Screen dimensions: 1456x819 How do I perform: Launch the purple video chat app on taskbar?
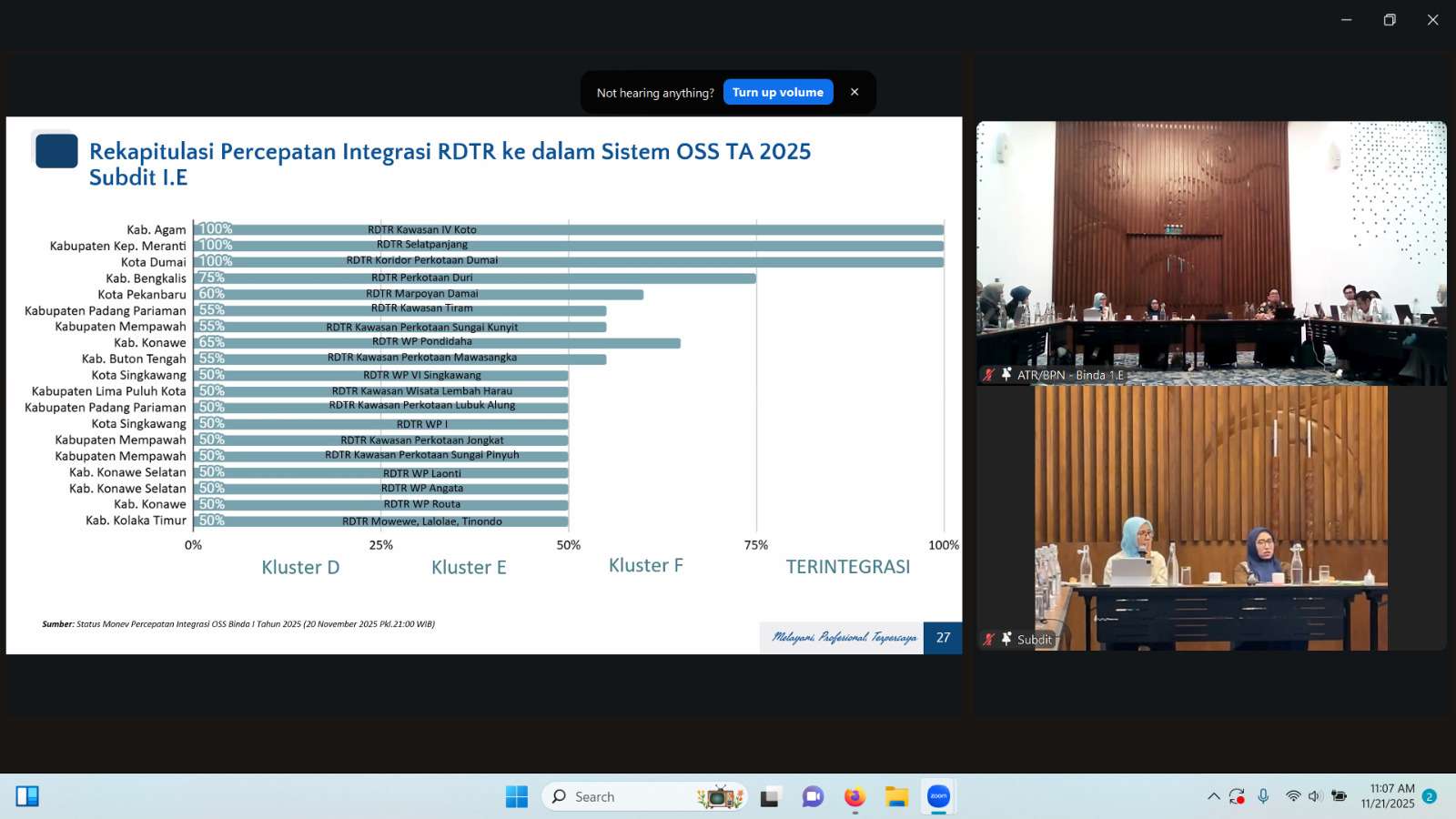(813, 797)
